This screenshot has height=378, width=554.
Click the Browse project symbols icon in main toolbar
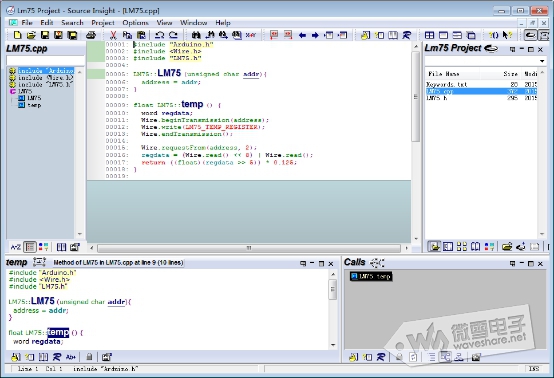(393, 35)
